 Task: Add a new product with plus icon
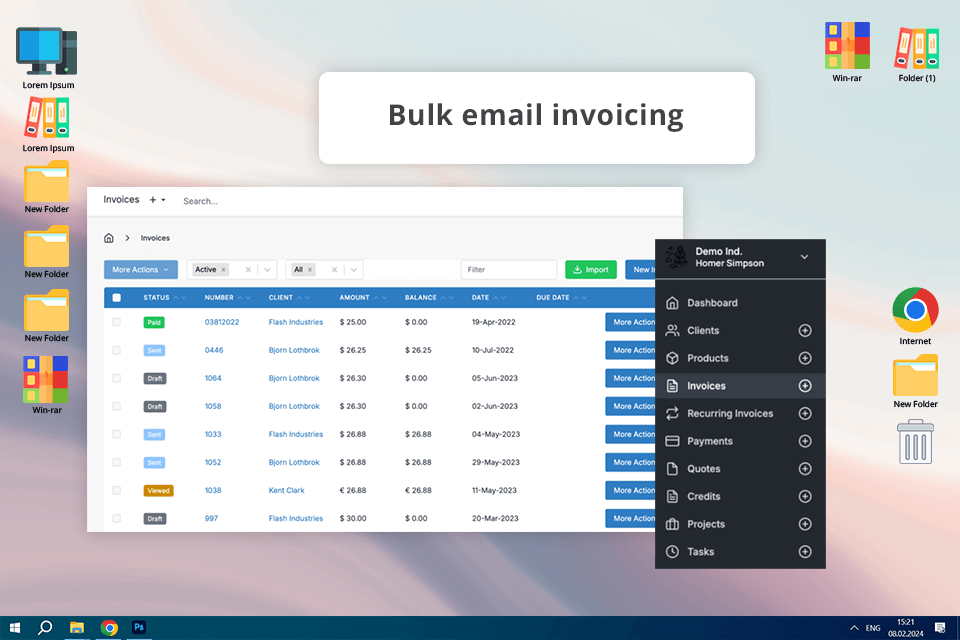coord(805,358)
